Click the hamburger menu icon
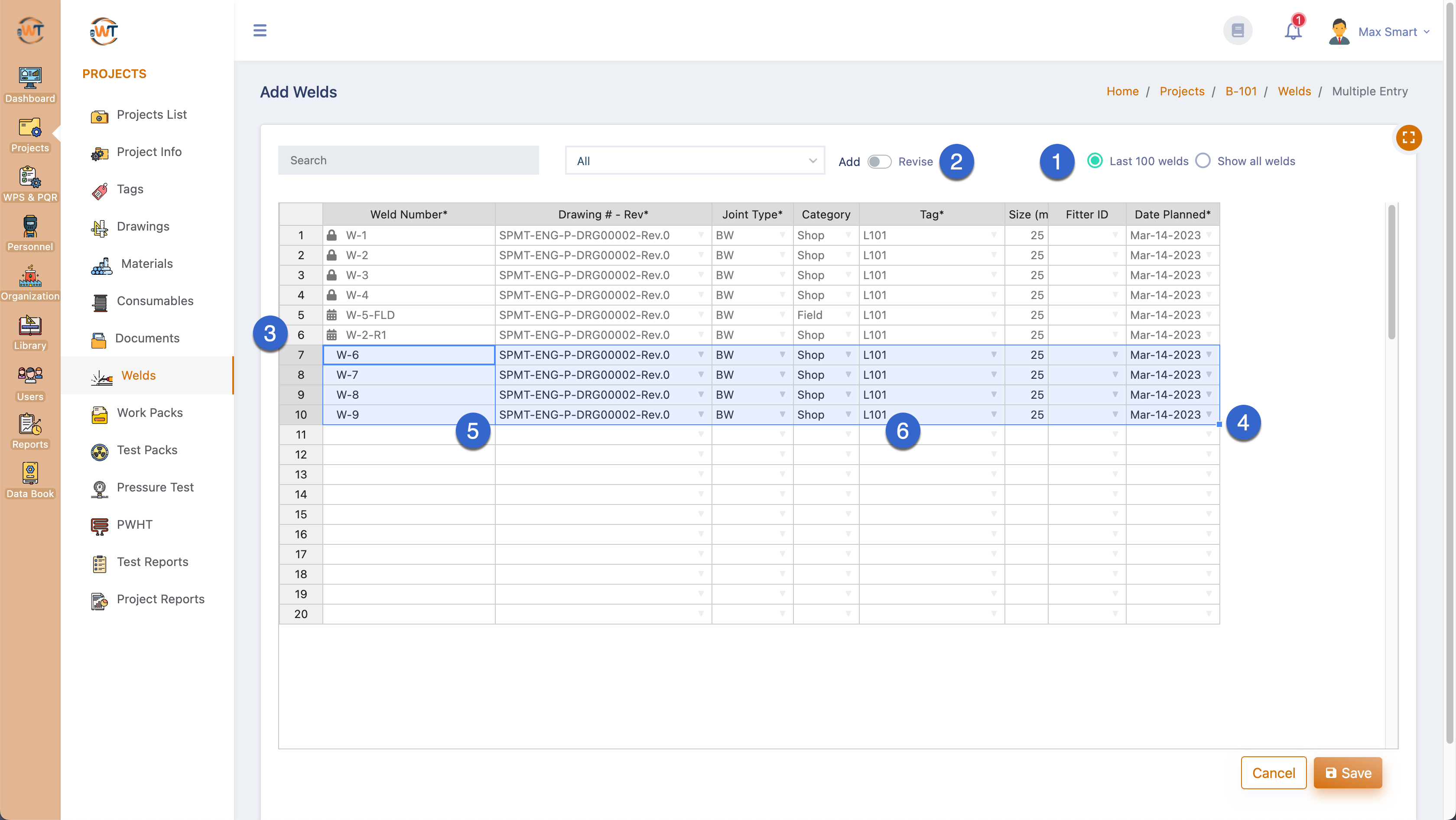This screenshot has height=820, width=1456. point(260,30)
